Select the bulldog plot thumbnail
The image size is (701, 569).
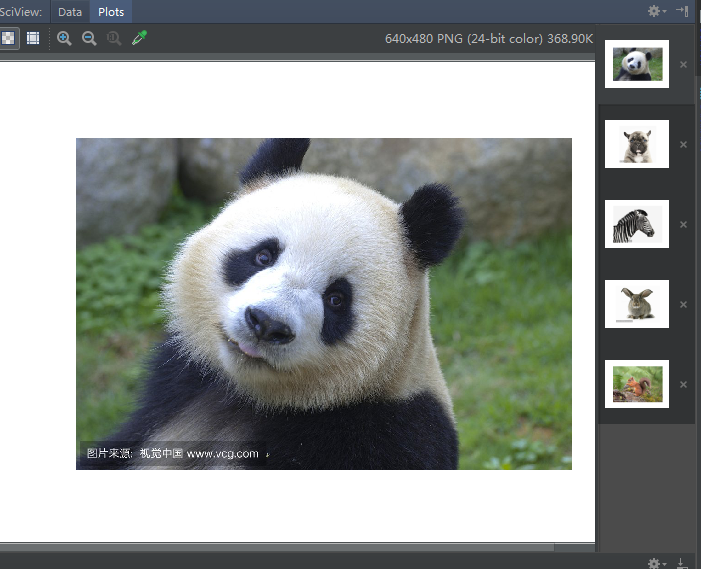pyautogui.click(x=637, y=144)
